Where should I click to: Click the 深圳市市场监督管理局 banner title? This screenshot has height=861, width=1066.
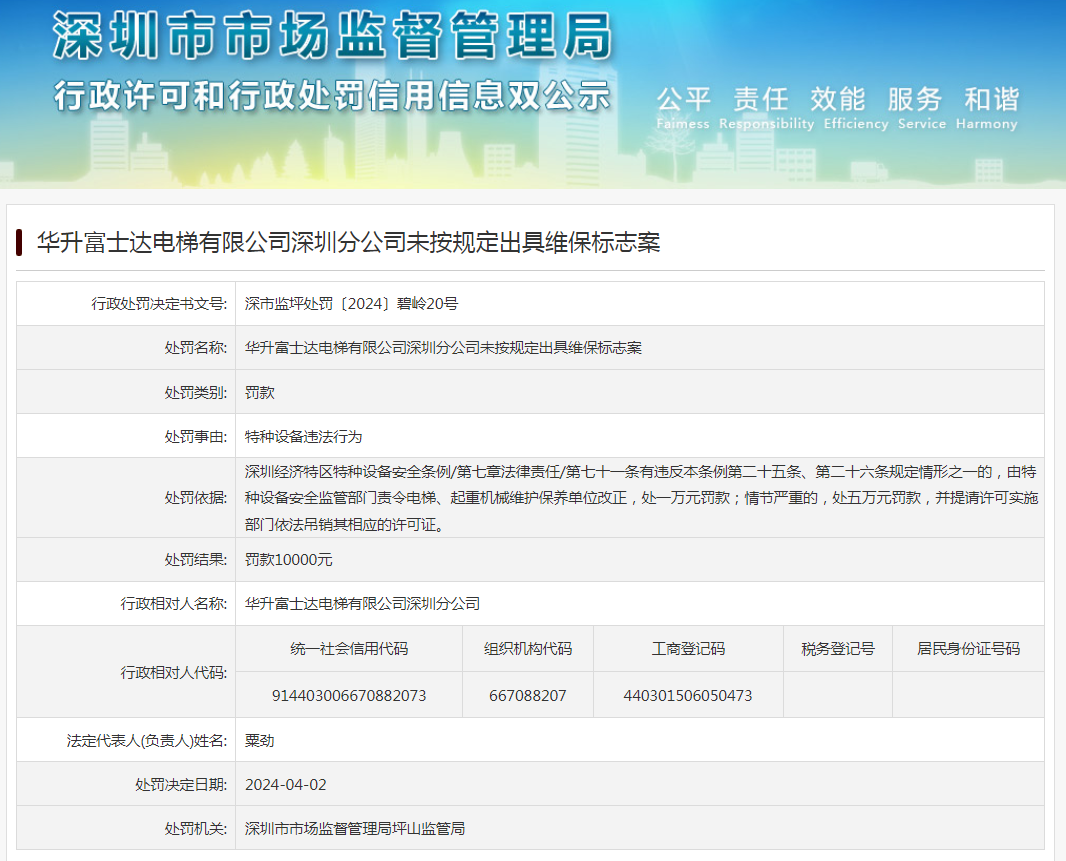tap(332, 37)
